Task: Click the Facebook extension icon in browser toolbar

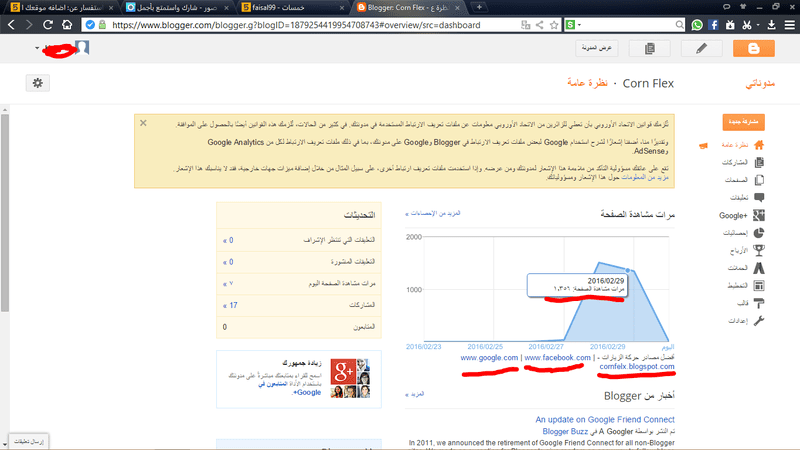Action: point(713,25)
